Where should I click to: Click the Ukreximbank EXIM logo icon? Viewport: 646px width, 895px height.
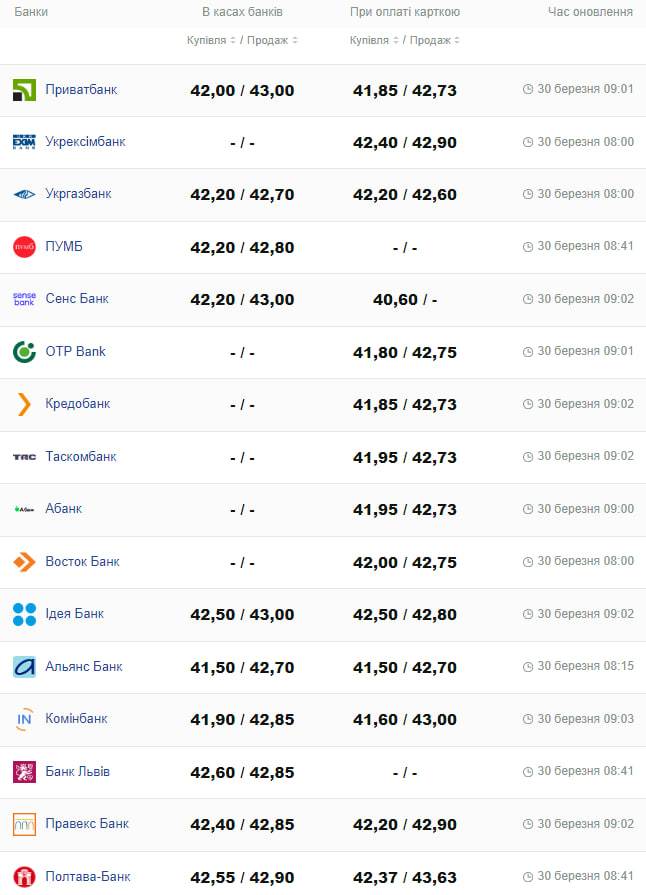tap(24, 142)
